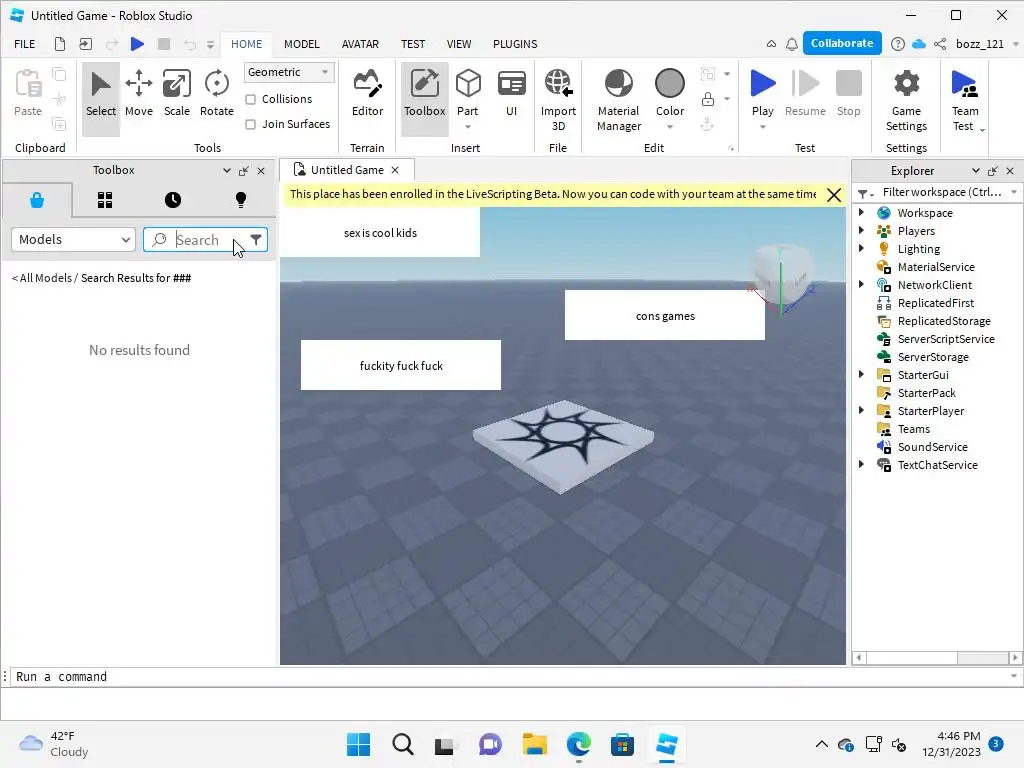This screenshot has height=768, width=1024.
Task: Open the Toolbox Creations lightbulb tab
Action: [x=241, y=200]
